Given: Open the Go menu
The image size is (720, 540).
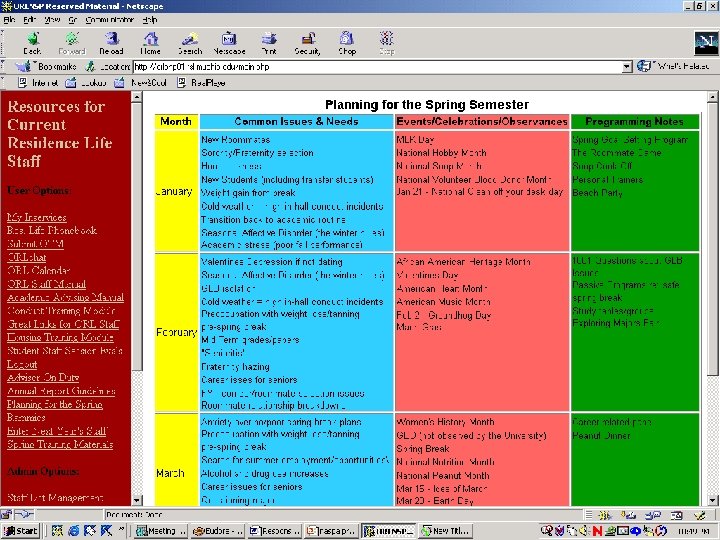Looking at the screenshot, I should click(73, 20).
